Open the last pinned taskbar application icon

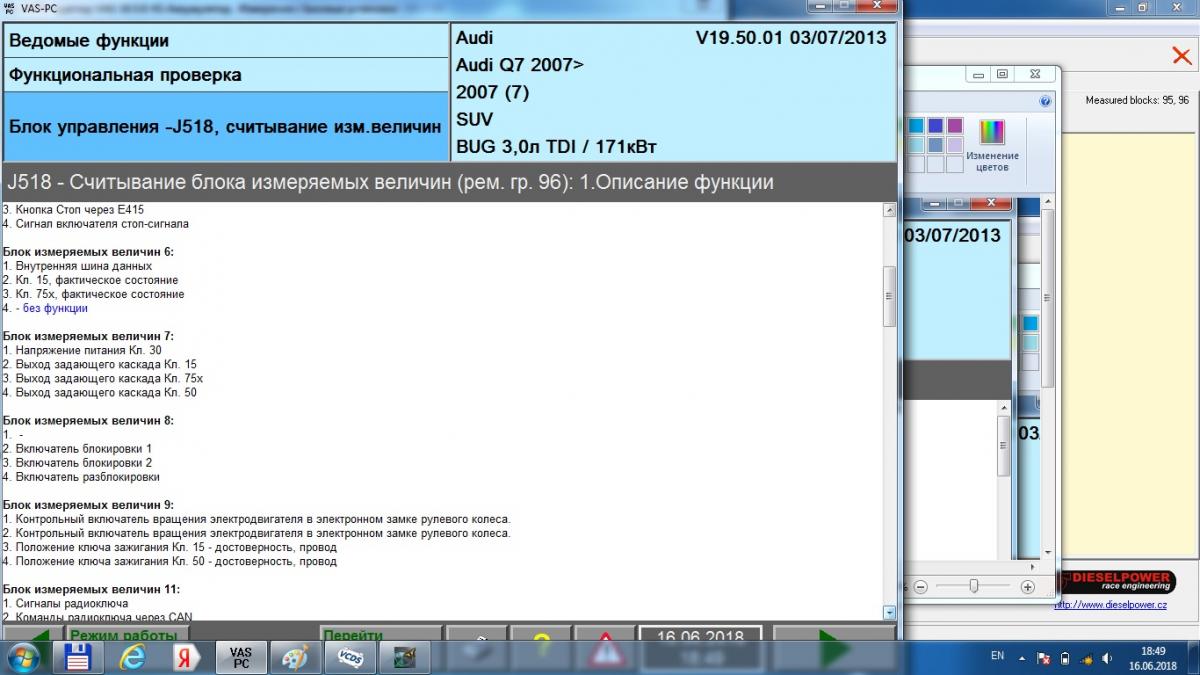pyautogui.click(x=405, y=657)
